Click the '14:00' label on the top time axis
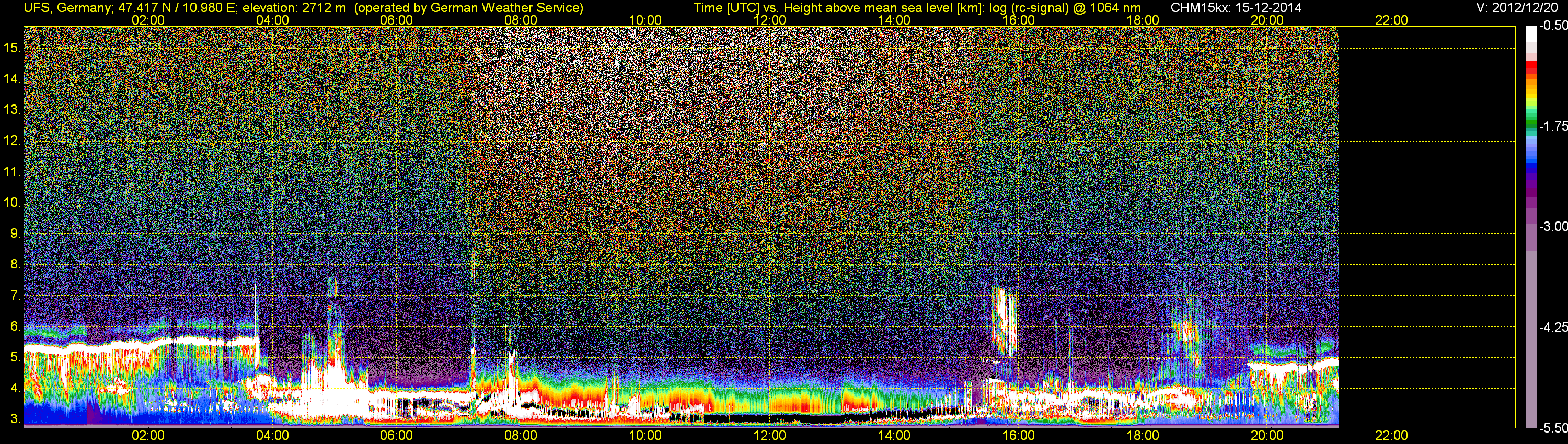 [x=894, y=20]
